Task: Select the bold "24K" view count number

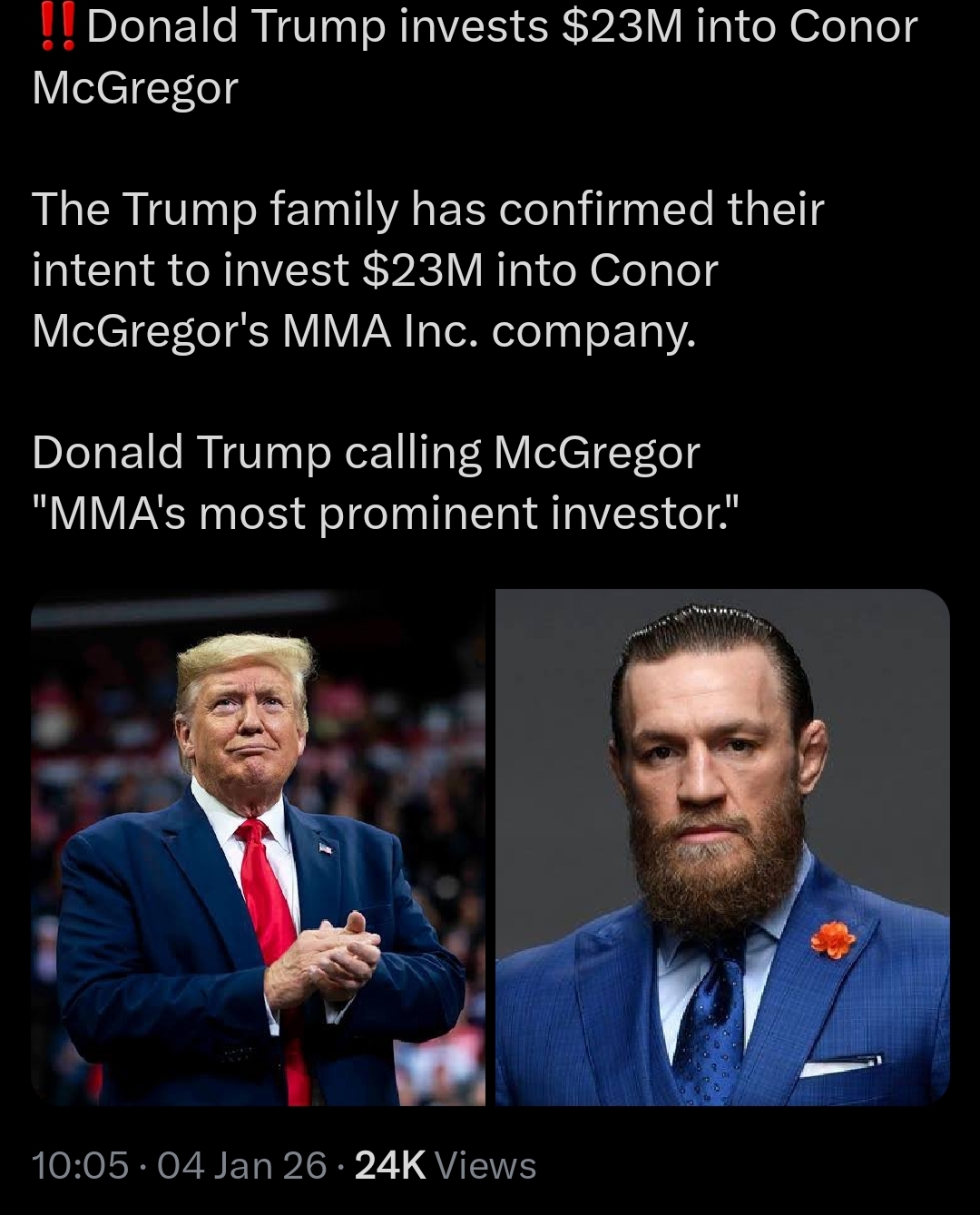Action: (389, 1165)
